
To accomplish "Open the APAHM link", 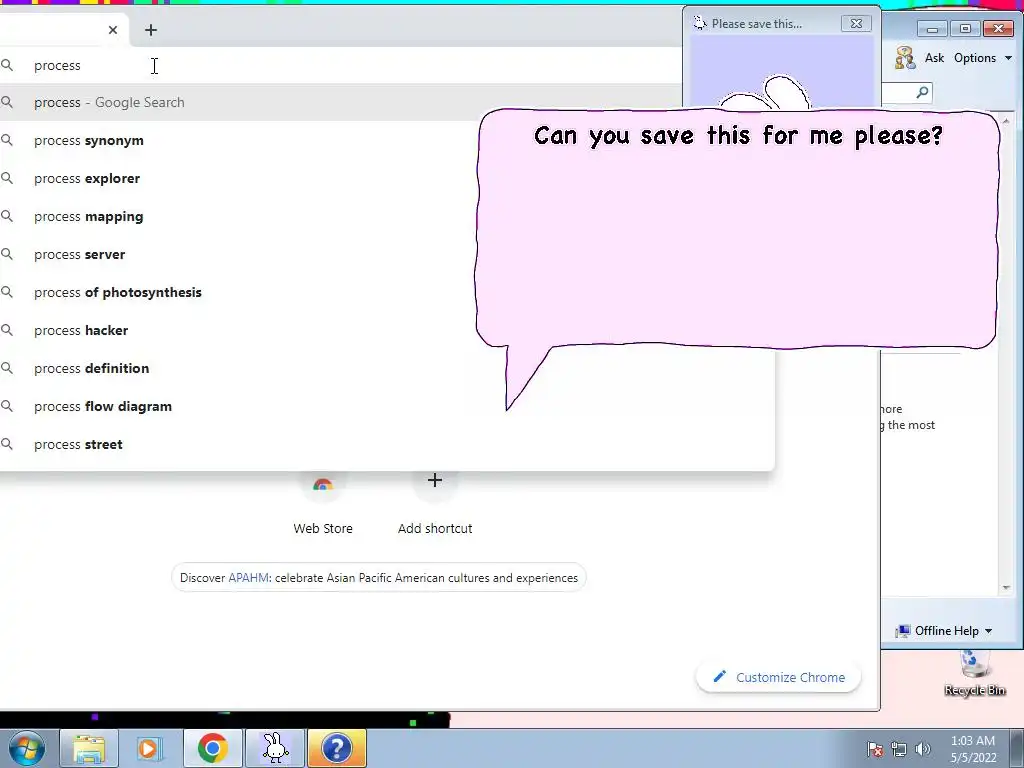I will [248, 578].
